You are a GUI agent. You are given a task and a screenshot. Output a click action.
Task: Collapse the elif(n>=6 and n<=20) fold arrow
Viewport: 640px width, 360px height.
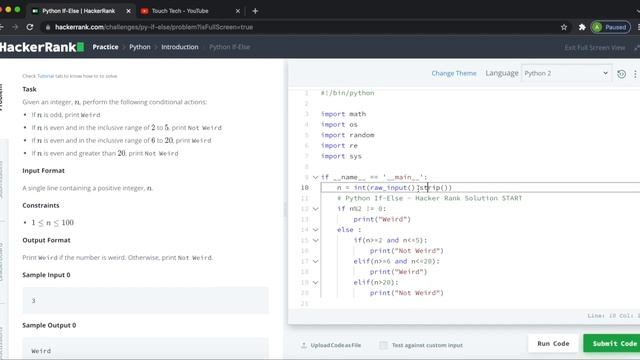tap(315, 261)
